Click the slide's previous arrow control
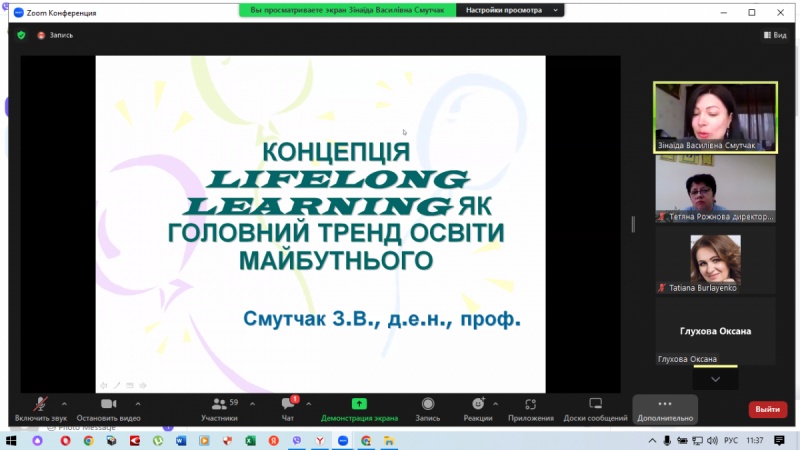This screenshot has width=800, height=450. point(104,385)
